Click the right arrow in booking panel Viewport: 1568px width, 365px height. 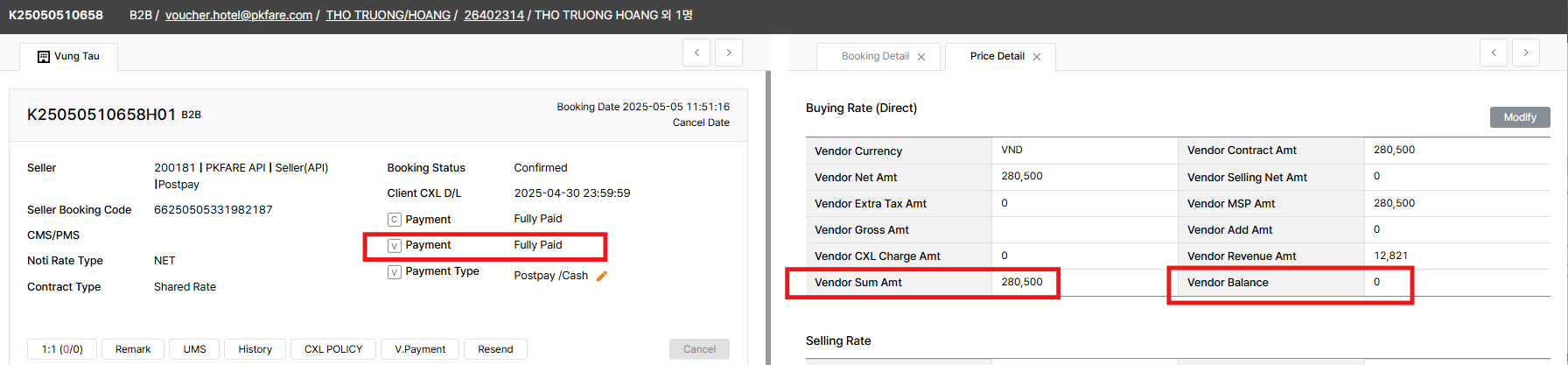[729, 53]
